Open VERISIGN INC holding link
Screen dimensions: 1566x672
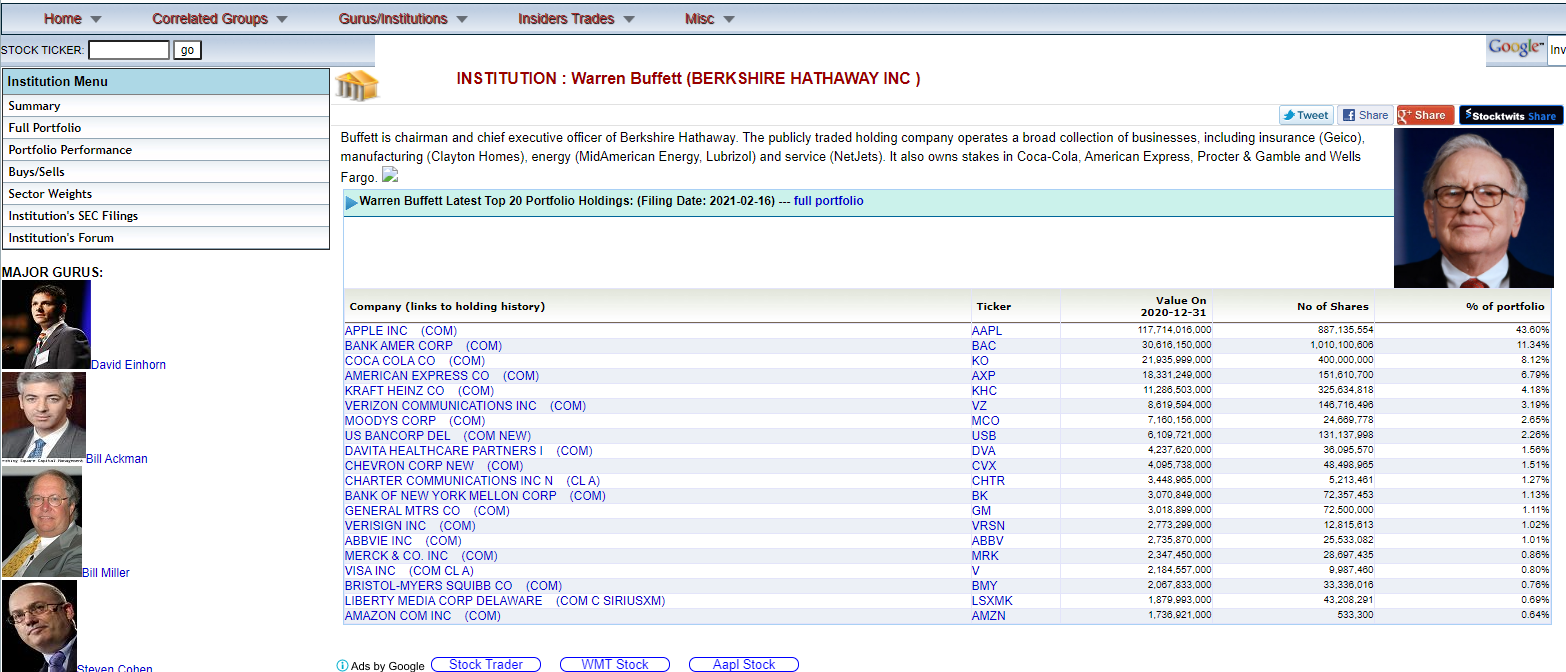point(410,526)
